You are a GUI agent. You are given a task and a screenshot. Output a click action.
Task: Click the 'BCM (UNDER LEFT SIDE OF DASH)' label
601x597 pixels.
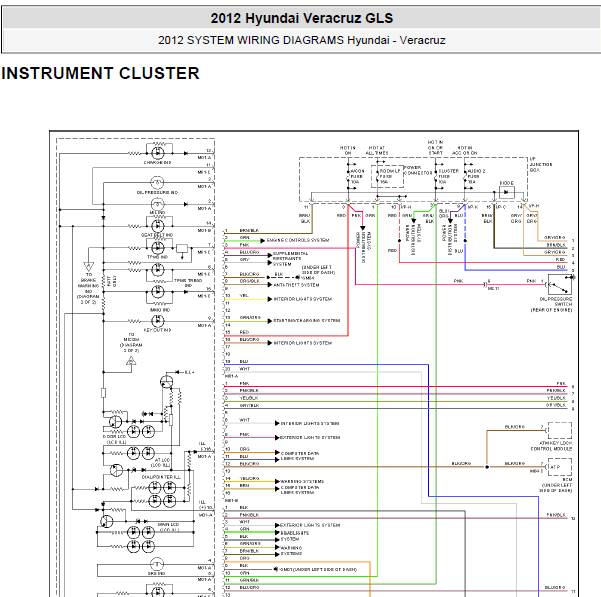click(556, 485)
